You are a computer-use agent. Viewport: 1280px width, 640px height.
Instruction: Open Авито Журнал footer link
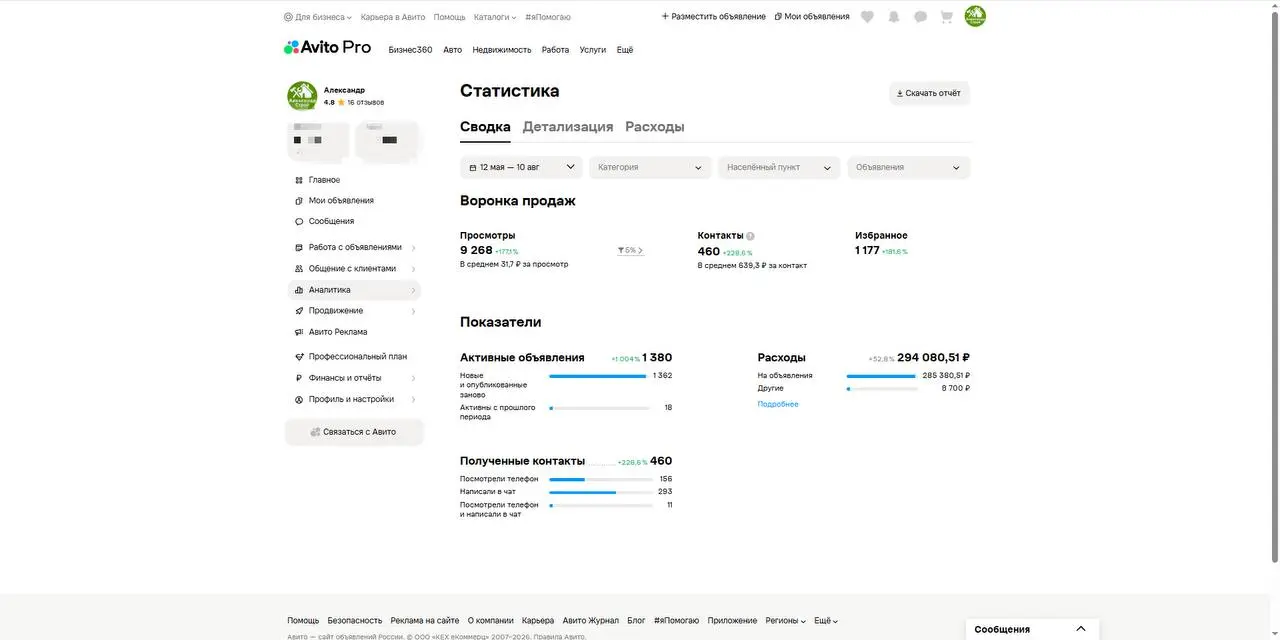coord(591,621)
